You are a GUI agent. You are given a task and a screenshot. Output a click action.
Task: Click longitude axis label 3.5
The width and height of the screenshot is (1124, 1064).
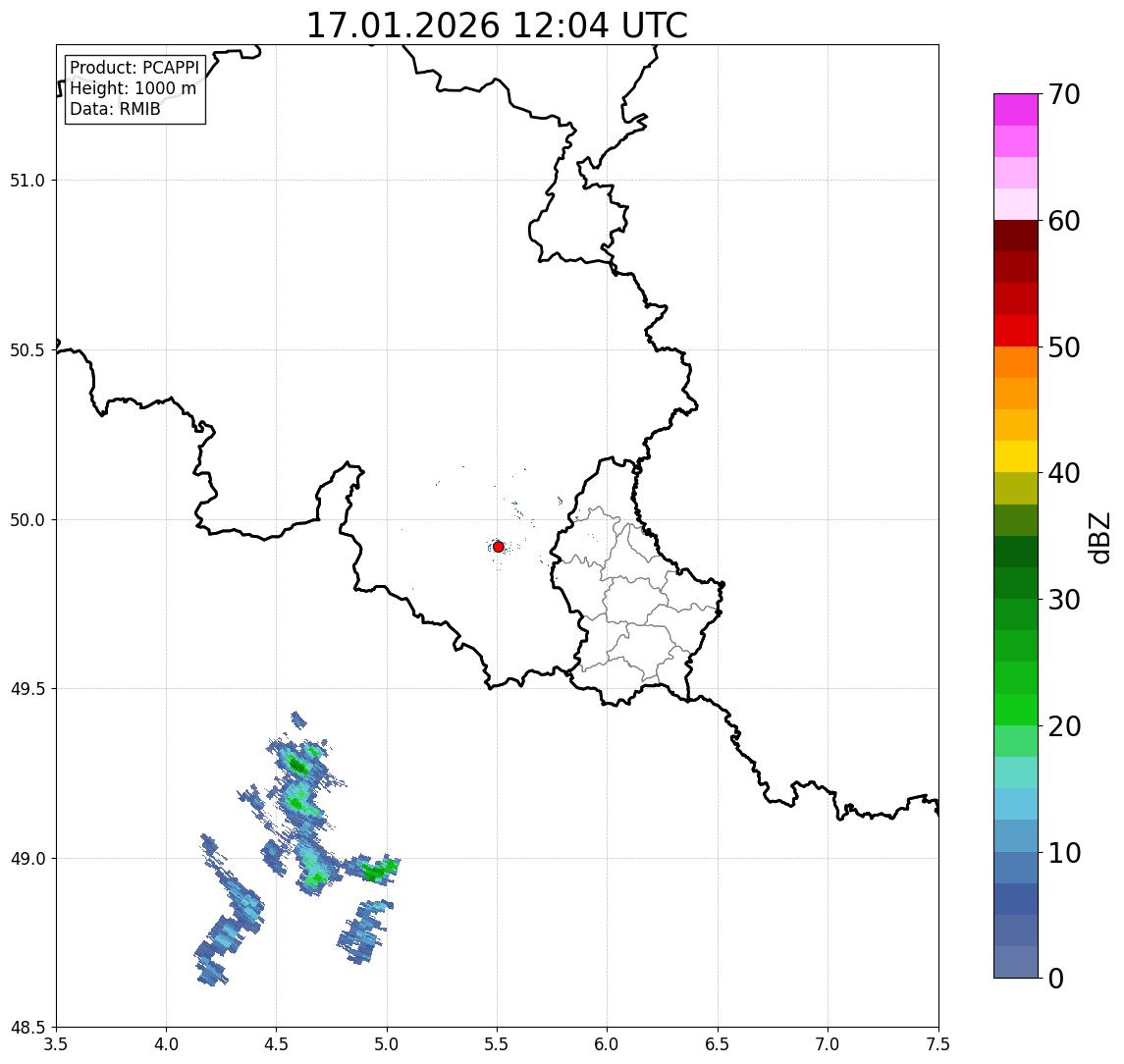coord(56,1044)
